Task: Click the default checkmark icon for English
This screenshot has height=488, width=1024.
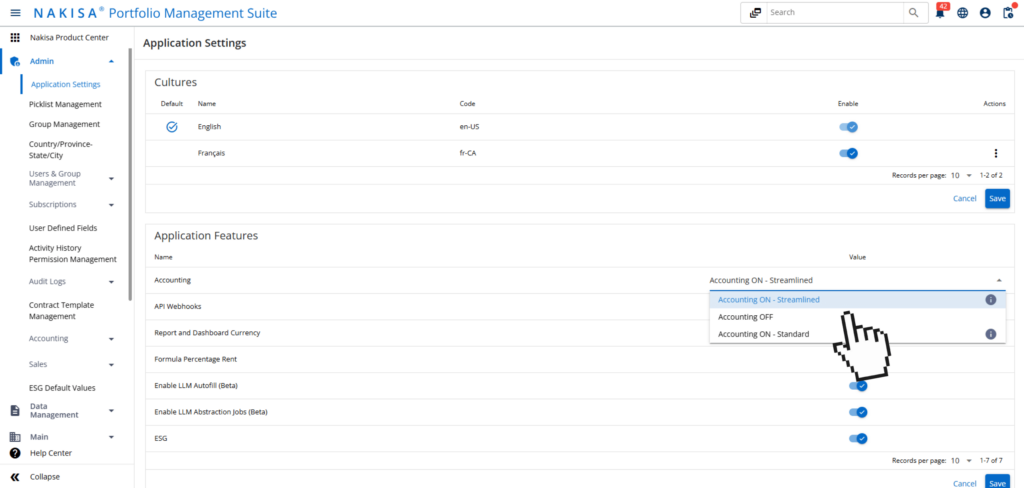Action: [x=172, y=127]
